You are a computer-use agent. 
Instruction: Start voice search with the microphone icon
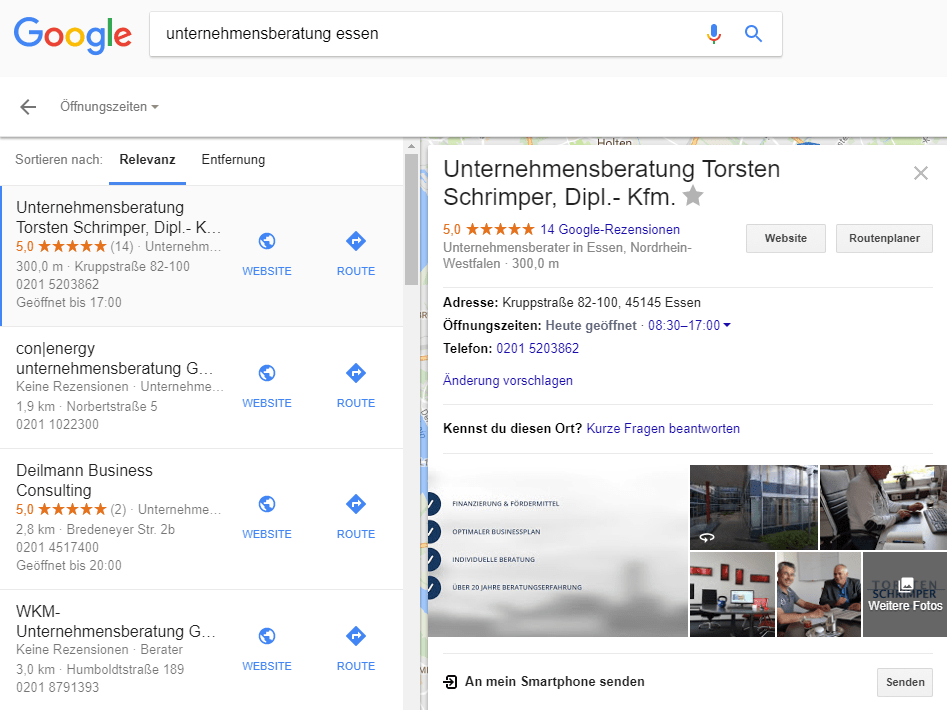pos(713,34)
